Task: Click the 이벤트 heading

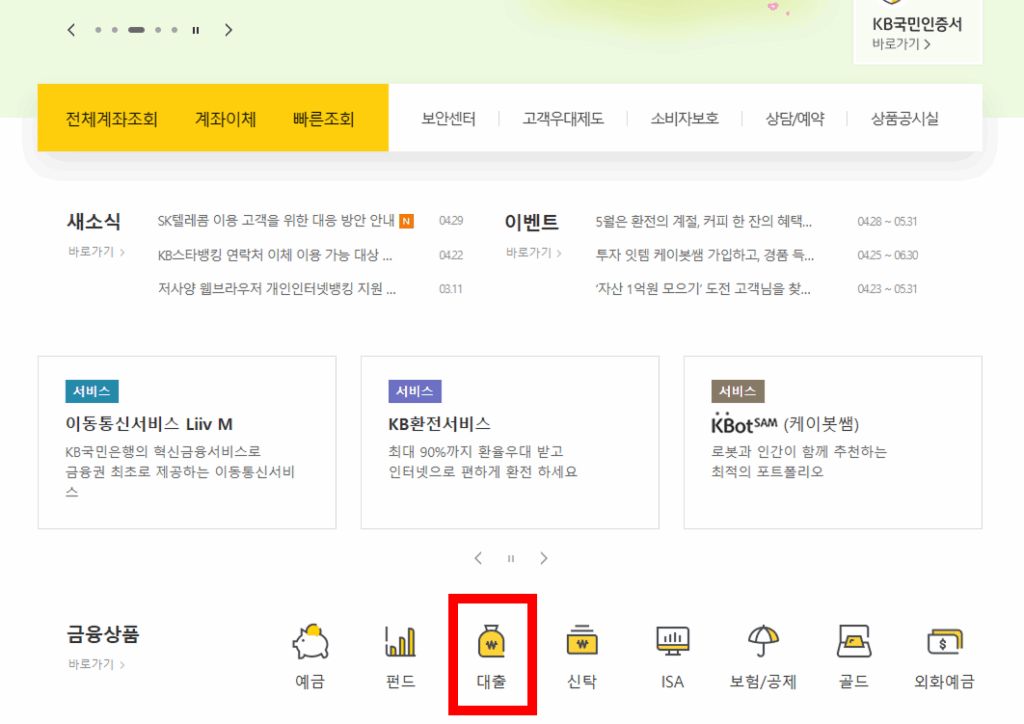Action: click(532, 222)
